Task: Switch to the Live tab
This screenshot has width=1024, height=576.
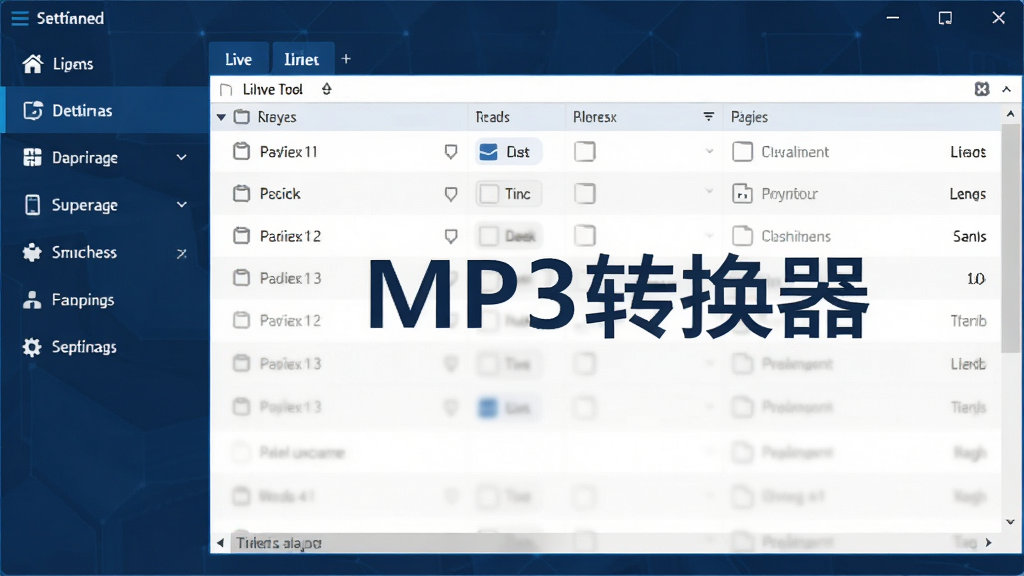Action: tap(238, 59)
